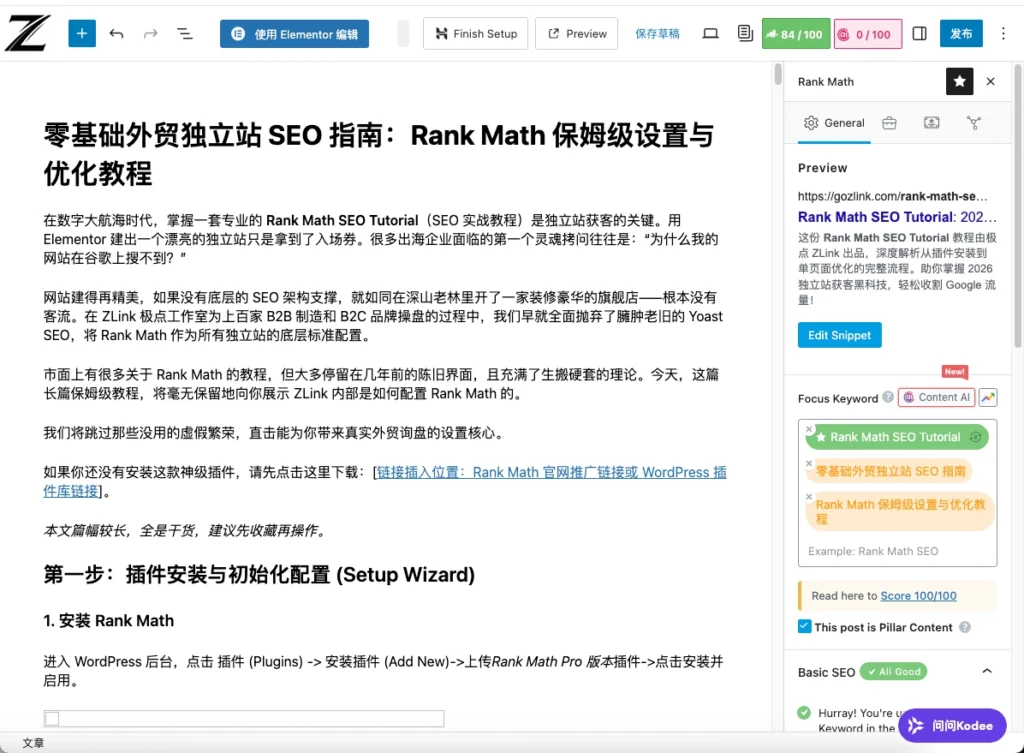Select the Rank Math 保姆级设置与优化教程 keyword tag
This screenshot has width=1024, height=753.
click(x=900, y=511)
